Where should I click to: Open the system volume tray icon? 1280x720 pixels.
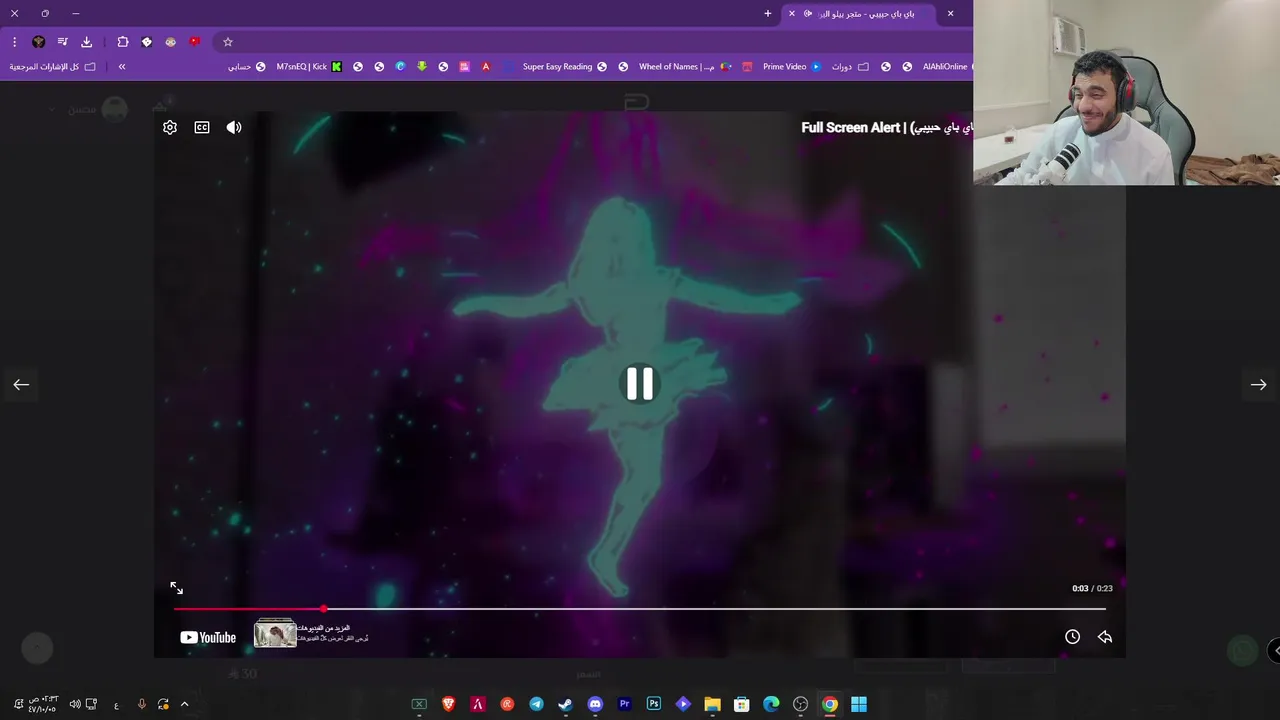click(x=75, y=704)
